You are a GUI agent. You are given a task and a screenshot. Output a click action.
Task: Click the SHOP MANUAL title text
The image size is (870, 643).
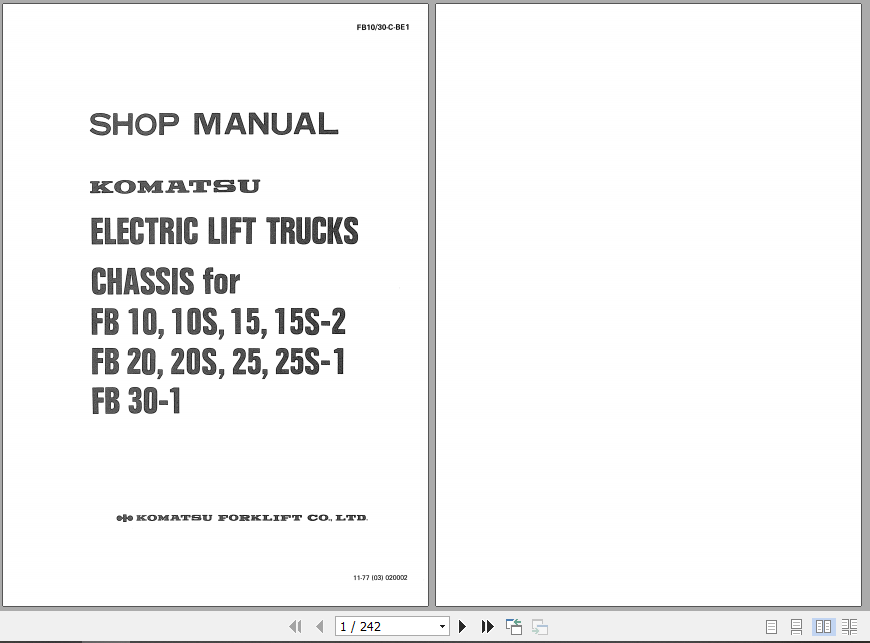pyautogui.click(x=214, y=124)
